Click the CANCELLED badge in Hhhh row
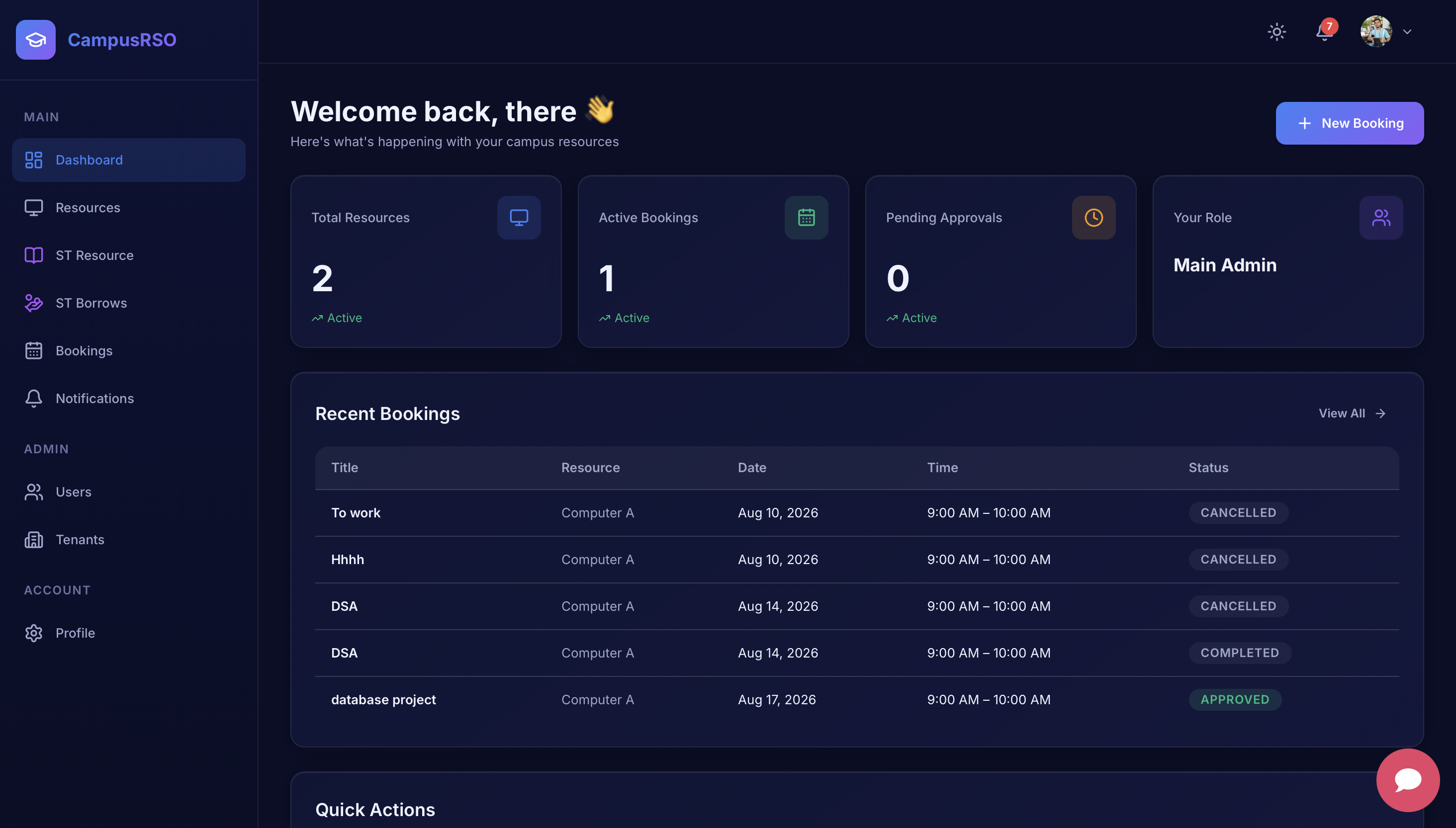Viewport: 1456px width, 828px height. click(1238, 560)
